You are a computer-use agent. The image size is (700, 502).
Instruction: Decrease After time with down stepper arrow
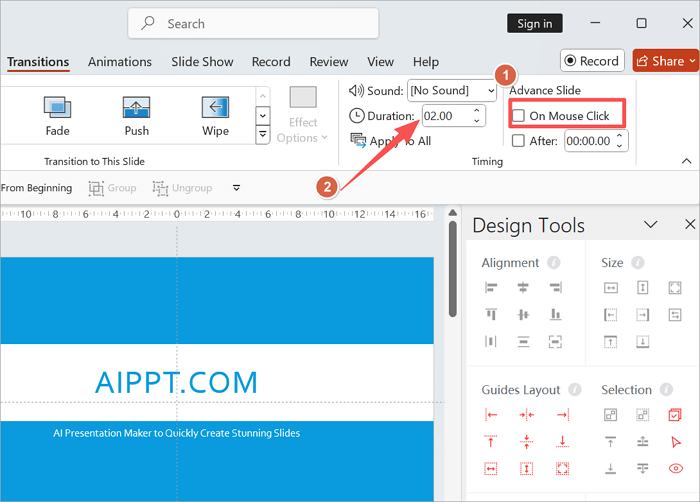pyautogui.click(x=620, y=145)
